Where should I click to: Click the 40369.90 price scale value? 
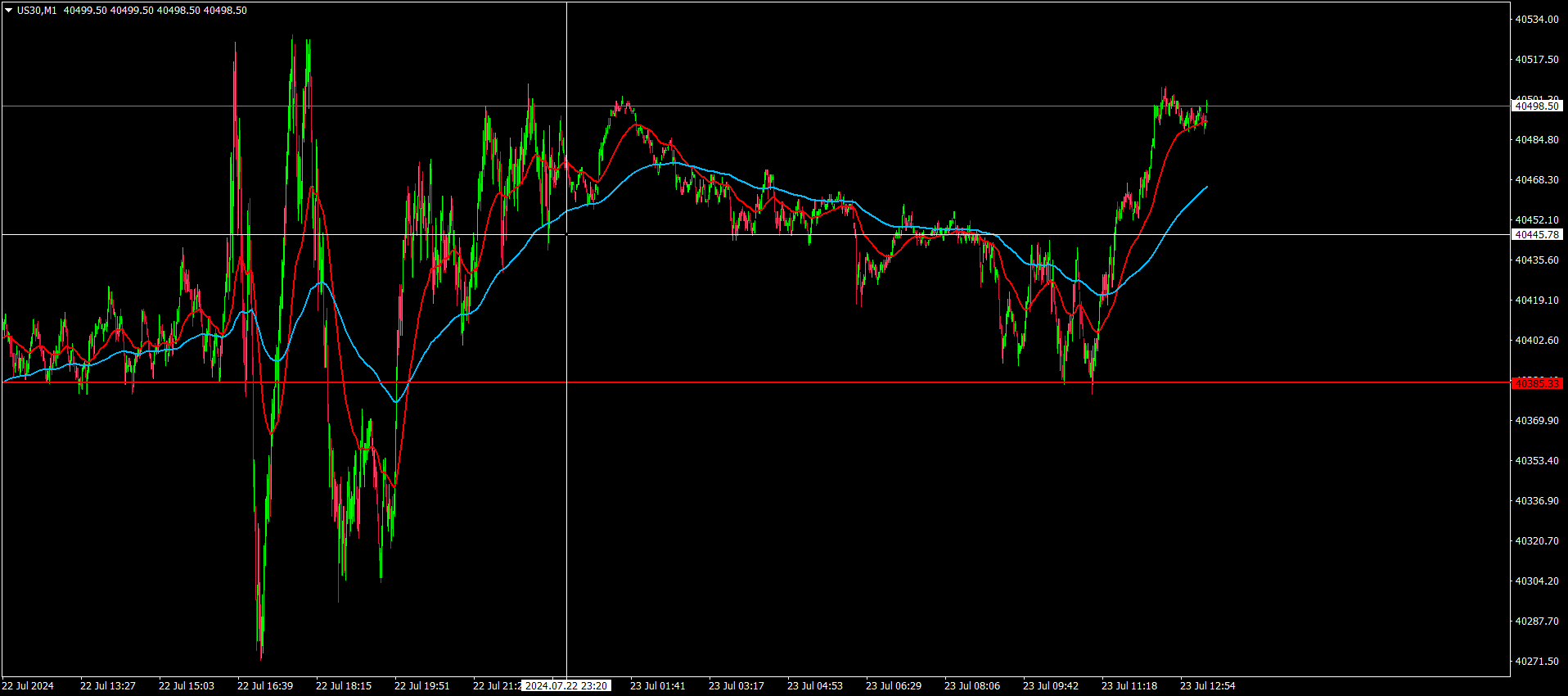click(1537, 421)
